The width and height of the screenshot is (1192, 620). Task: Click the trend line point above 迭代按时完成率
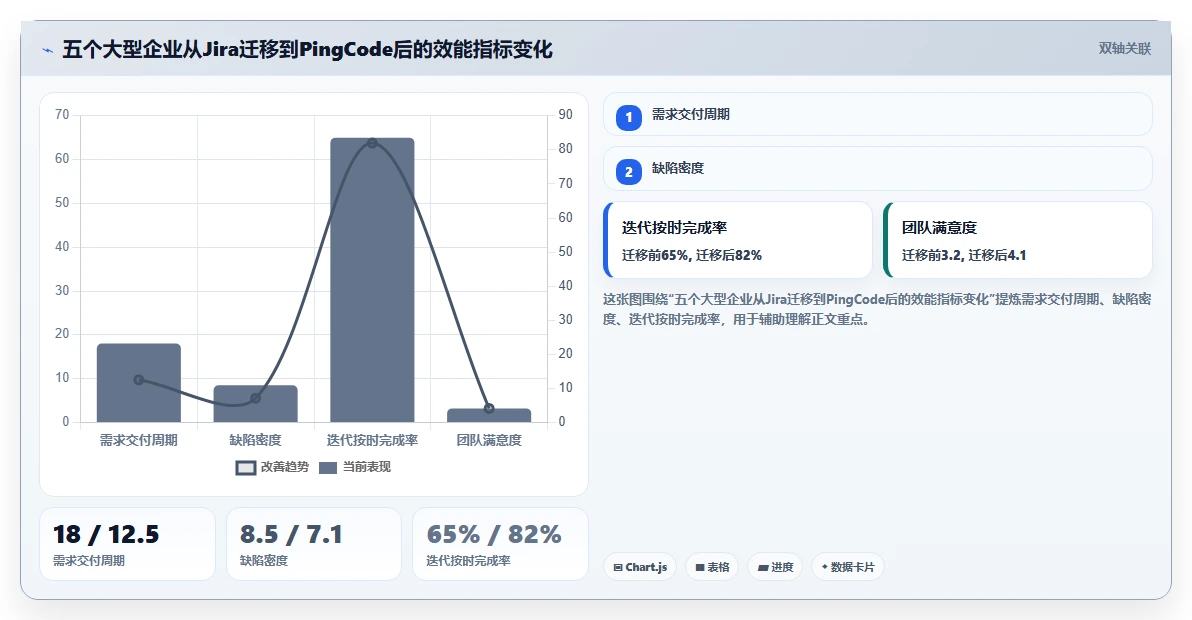pyautogui.click(x=372, y=143)
